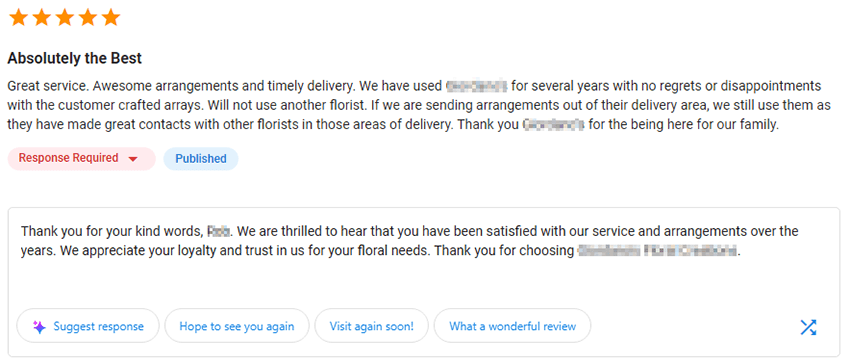This screenshot has height=363, width=850.
Task: Click the sparkle icon in Suggest response
Action: pos(39,327)
